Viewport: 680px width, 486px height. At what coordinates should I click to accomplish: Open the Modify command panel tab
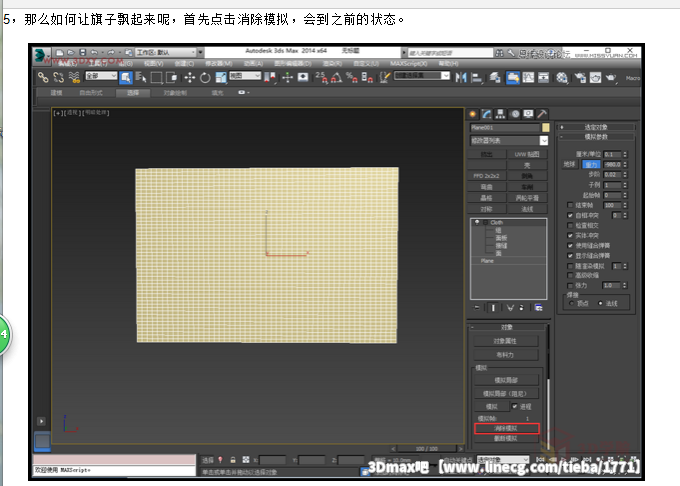487,114
